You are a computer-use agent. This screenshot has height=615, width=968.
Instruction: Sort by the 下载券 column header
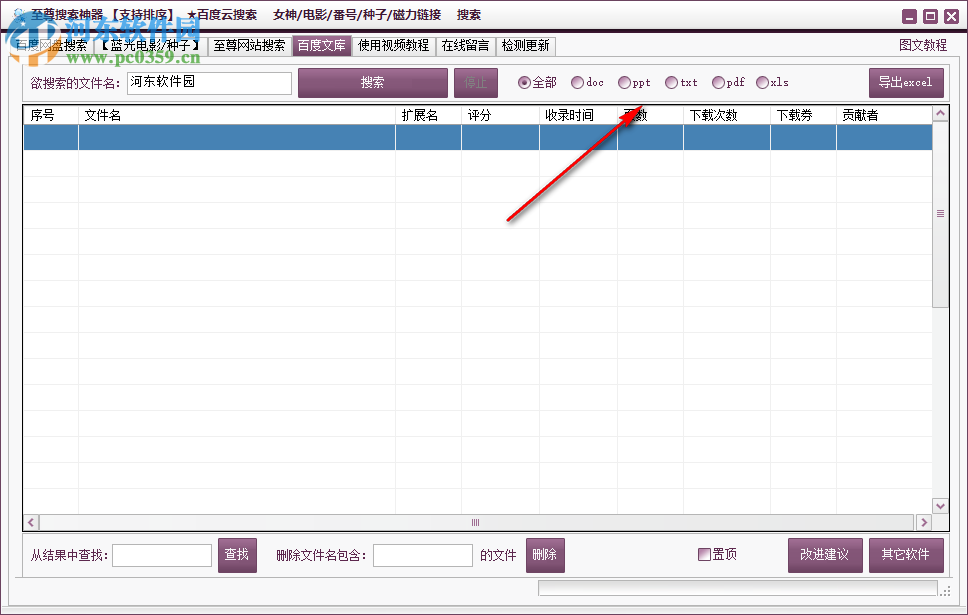point(804,115)
